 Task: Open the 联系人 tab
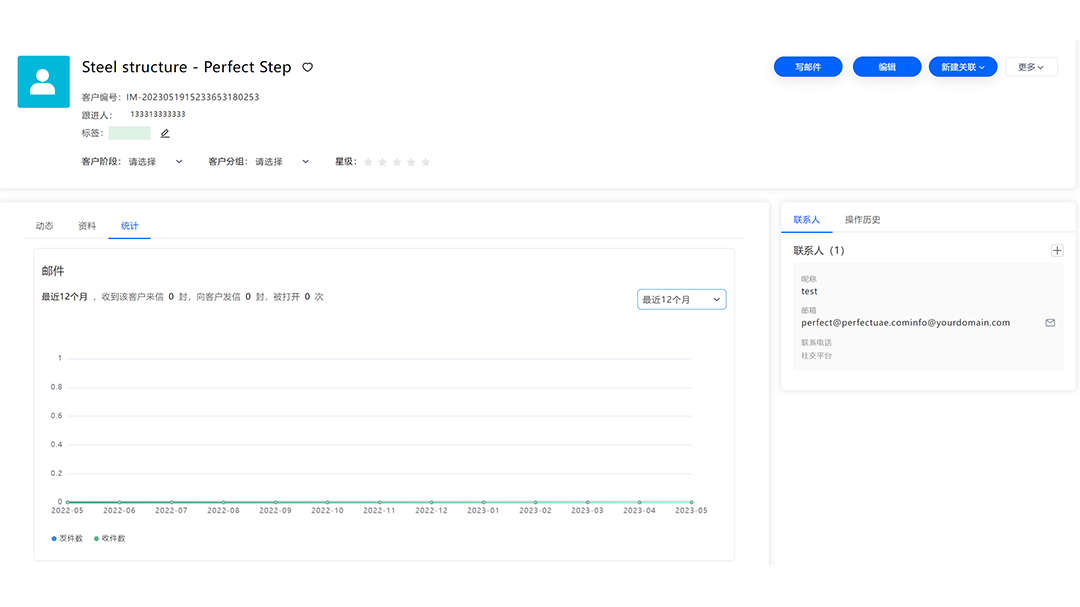(807, 220)
